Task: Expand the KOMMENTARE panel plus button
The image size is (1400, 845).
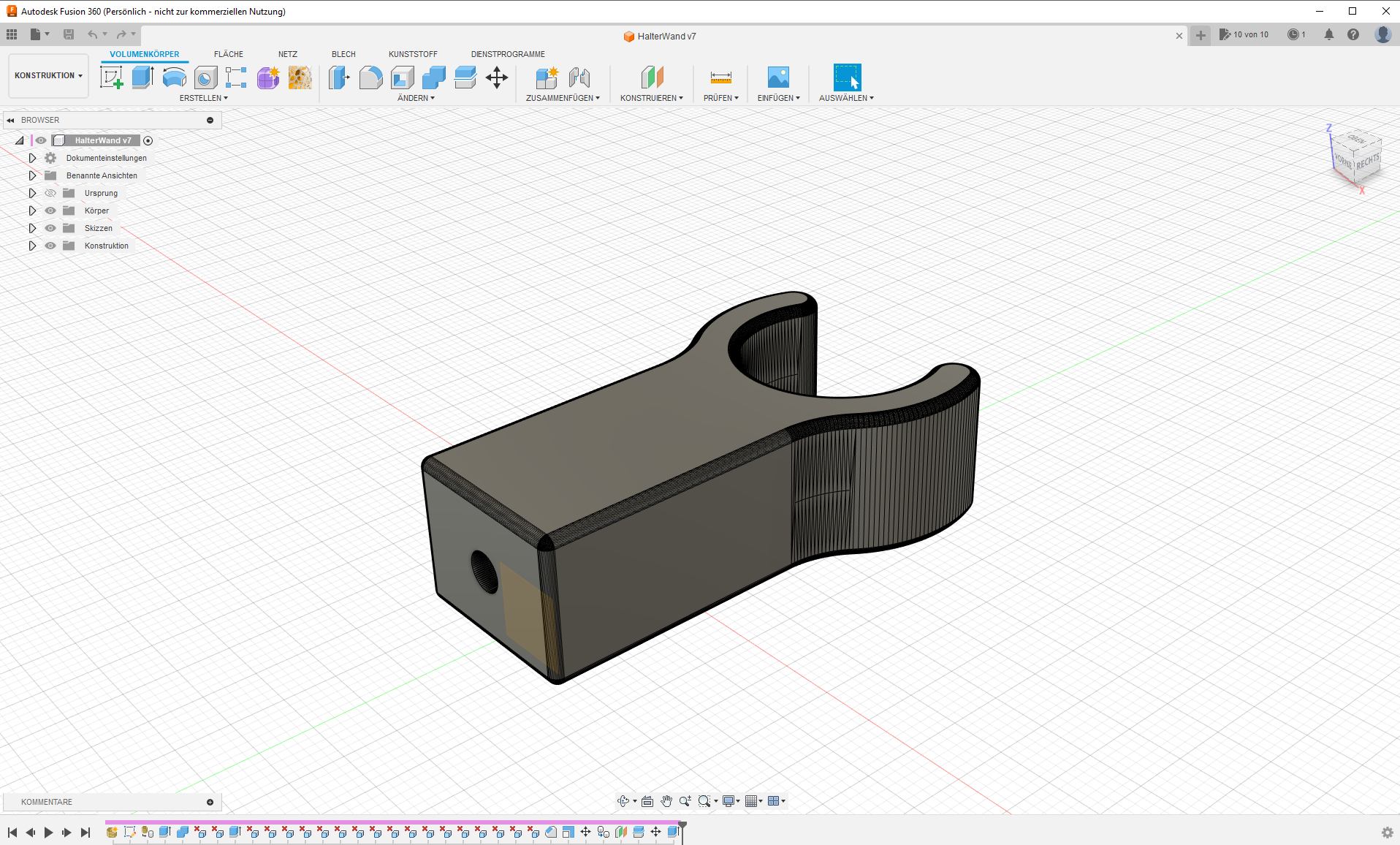Action: [x=210, y=802]
